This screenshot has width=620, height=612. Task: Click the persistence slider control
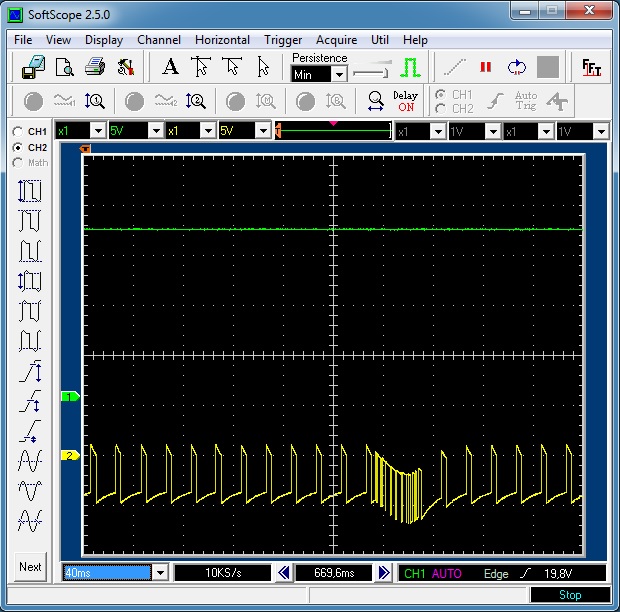(x=372, y=70)
